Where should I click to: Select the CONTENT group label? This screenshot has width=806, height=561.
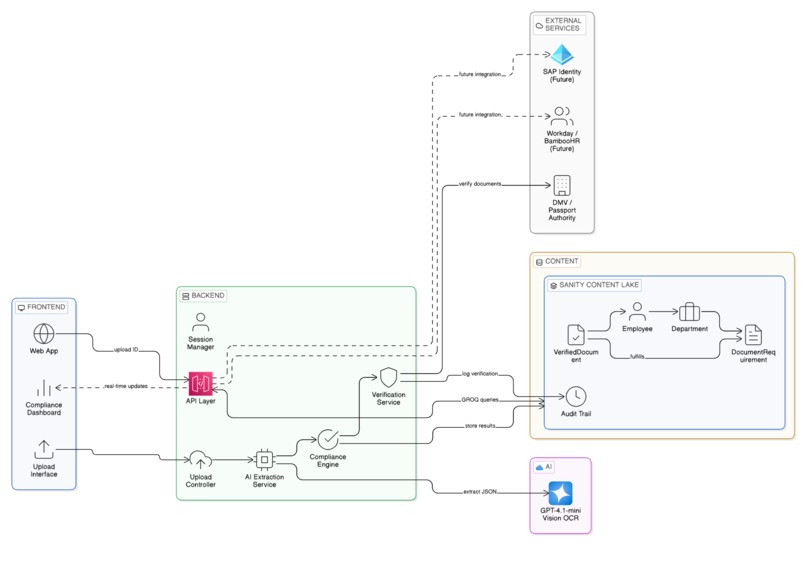[557, 261]
